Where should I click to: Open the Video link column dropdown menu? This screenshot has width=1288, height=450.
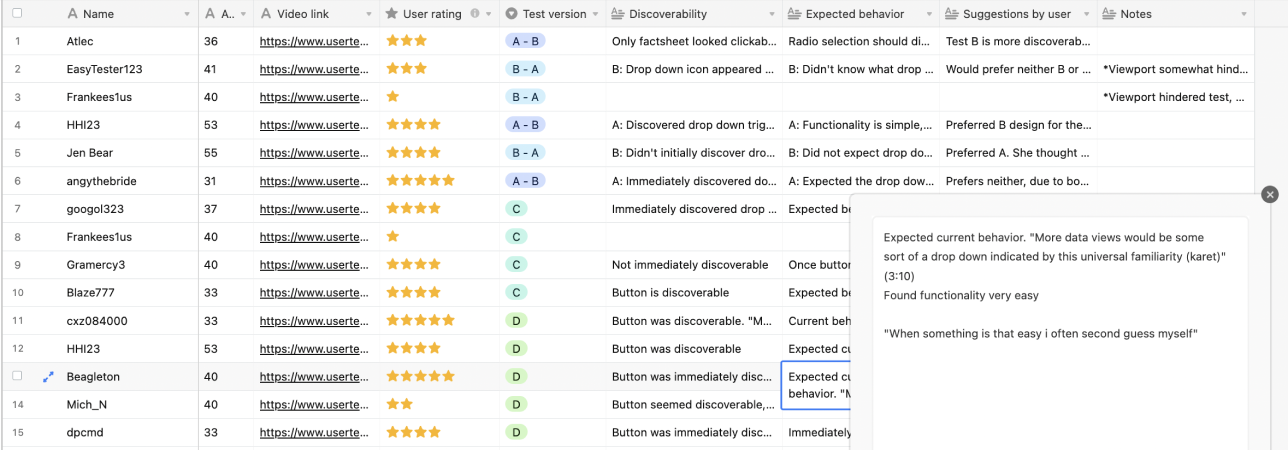coord(371,14)
